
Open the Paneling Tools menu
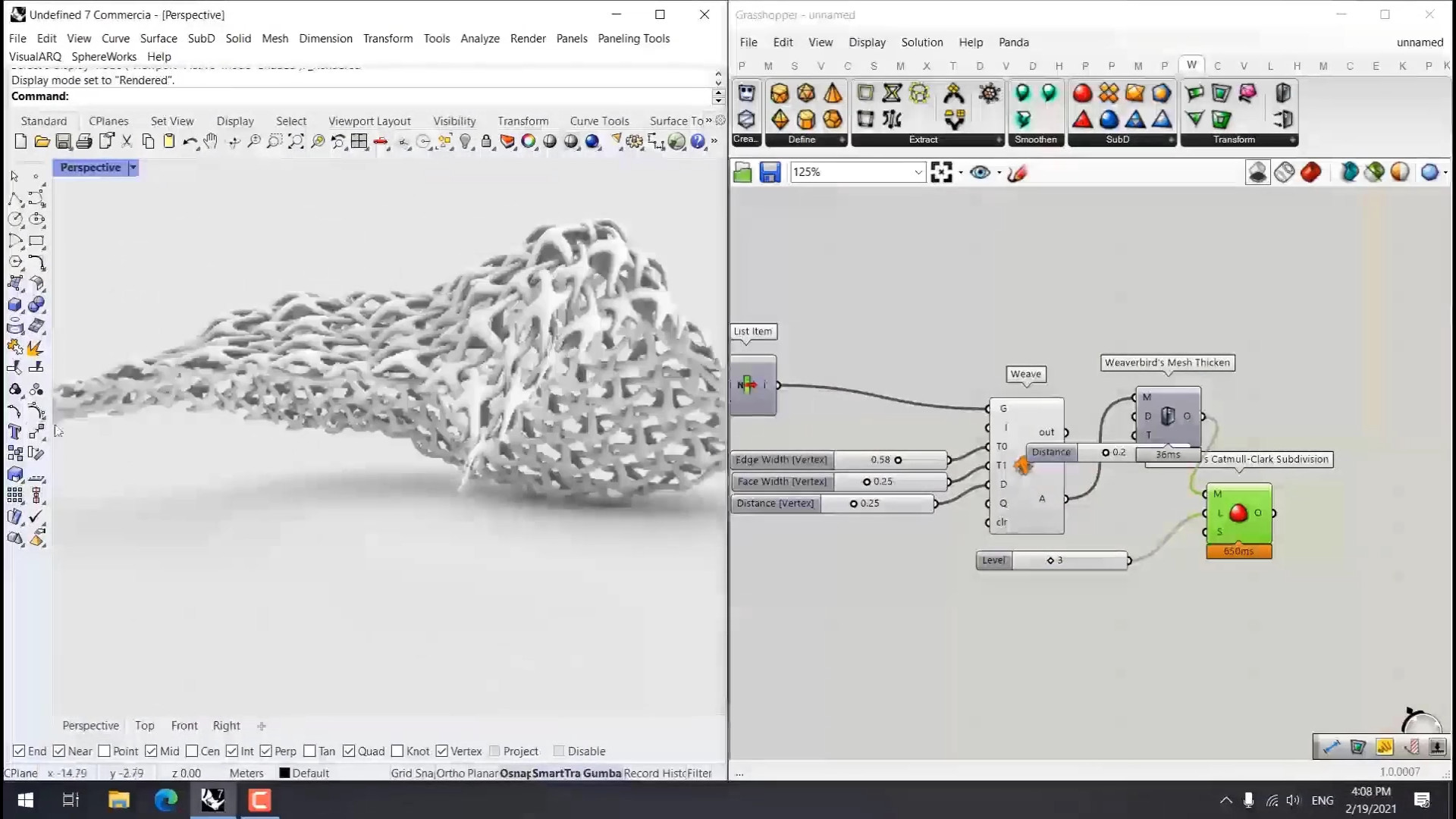click(633, 39)
